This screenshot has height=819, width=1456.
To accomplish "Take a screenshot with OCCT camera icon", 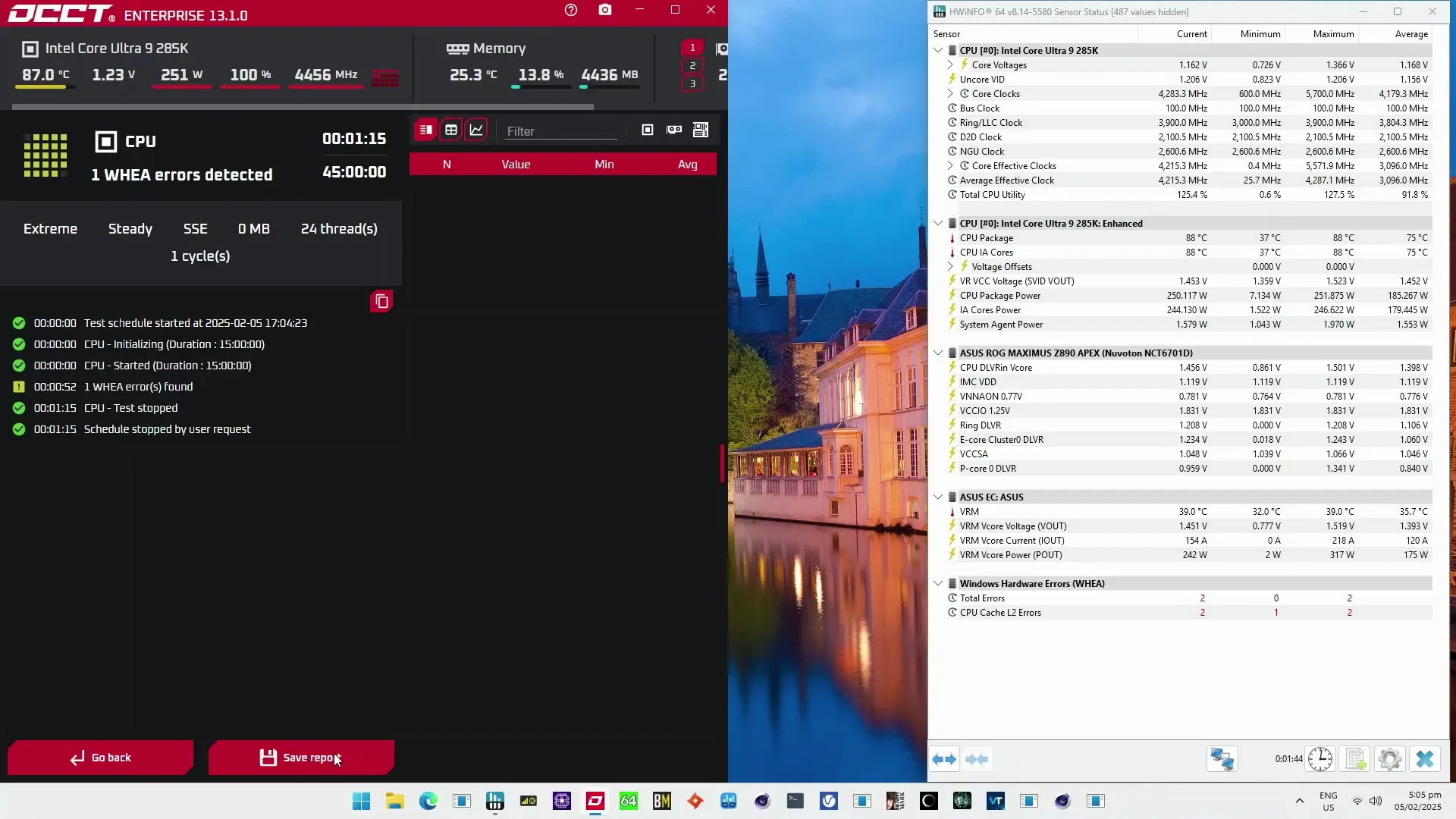I will click(605, 10).
